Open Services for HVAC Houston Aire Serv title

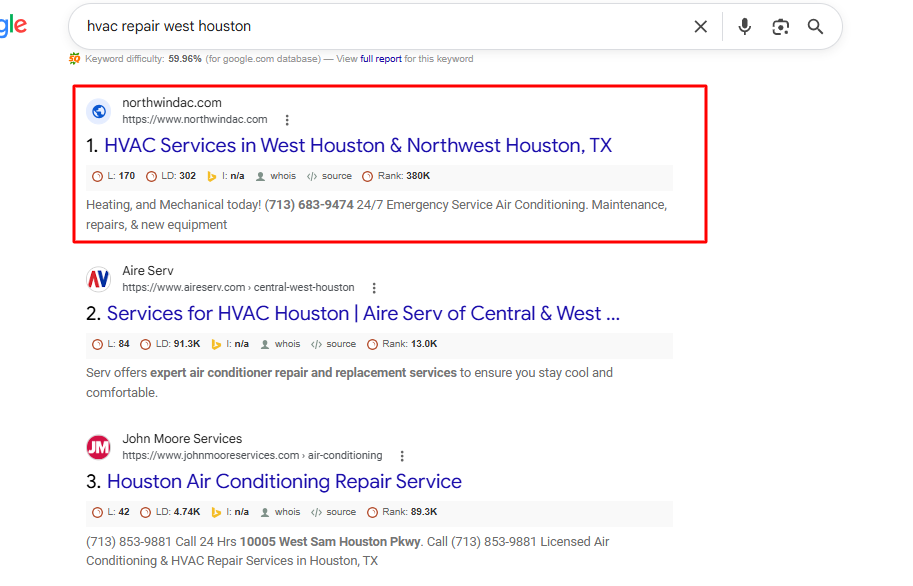(363, 314)
